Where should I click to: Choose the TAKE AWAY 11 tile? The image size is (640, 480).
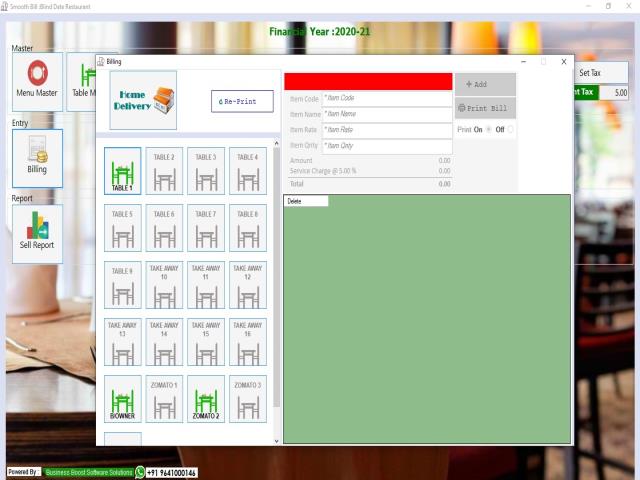(x=206, y=285)
